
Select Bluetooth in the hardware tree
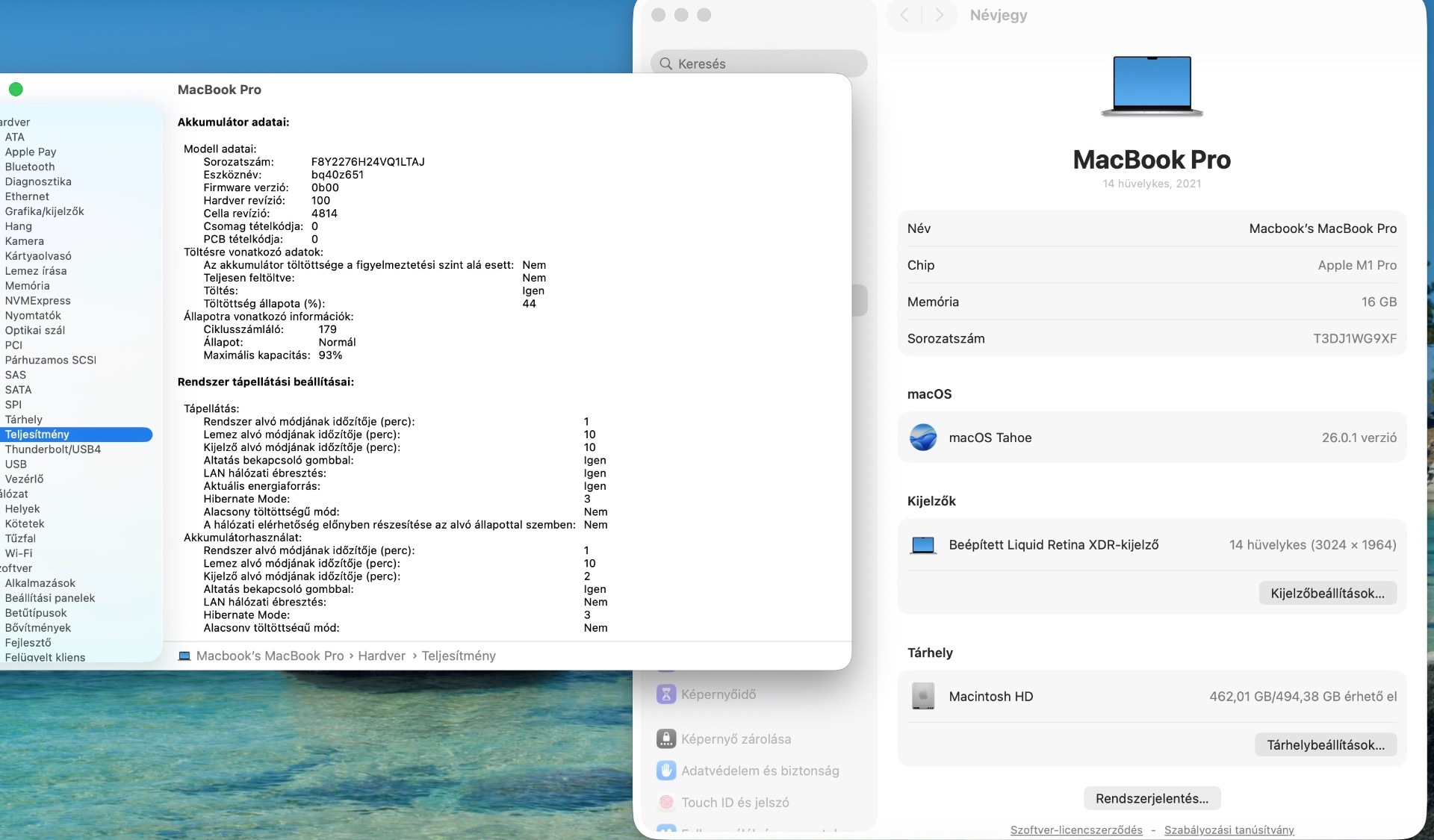coord(30,167)
